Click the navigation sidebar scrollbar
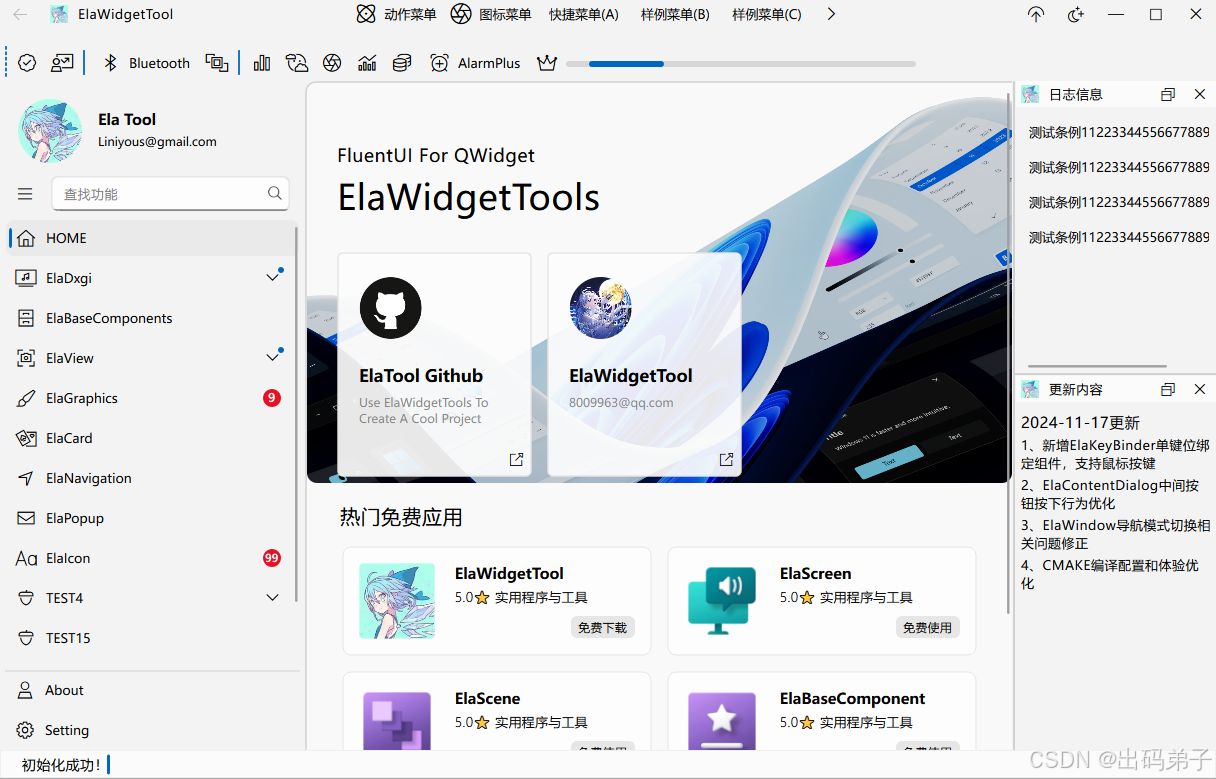This screenshot has width=1216, height=779. coord(296,413)
